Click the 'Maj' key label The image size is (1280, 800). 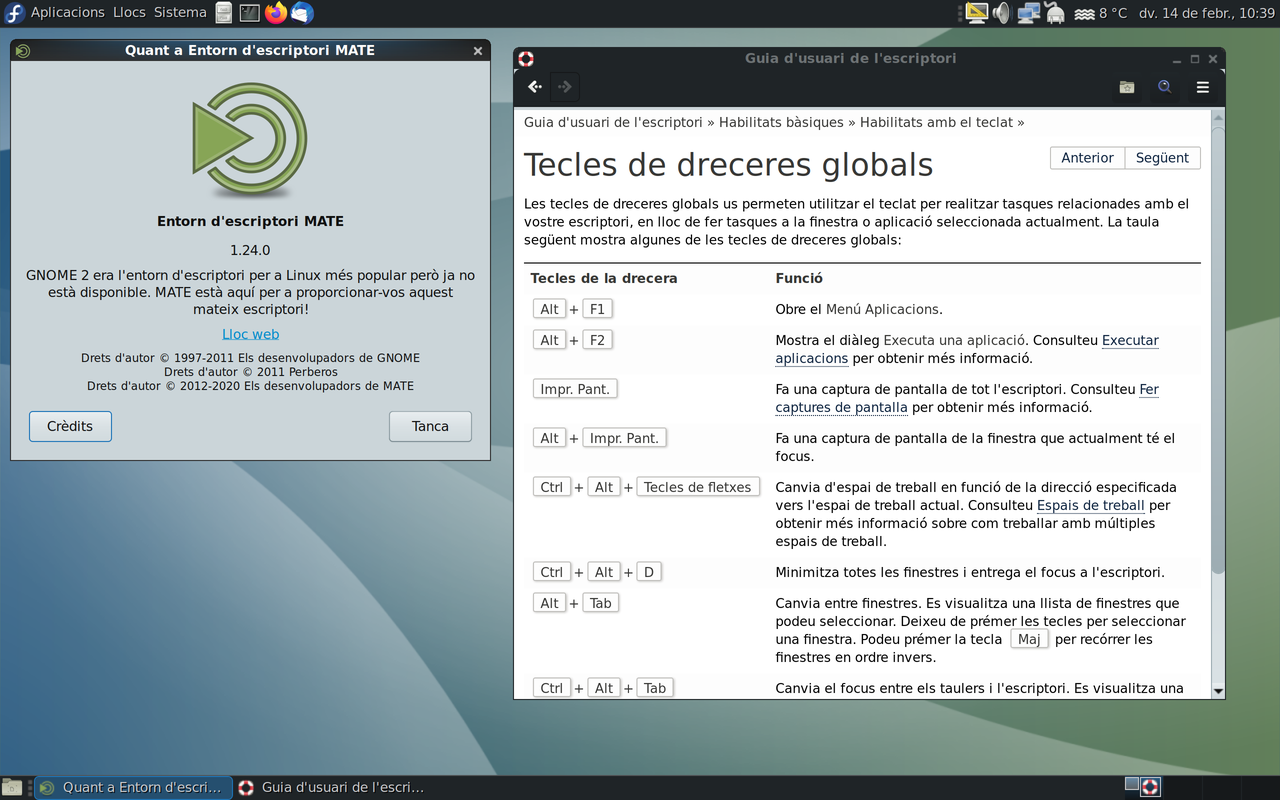coord(1029,639)
